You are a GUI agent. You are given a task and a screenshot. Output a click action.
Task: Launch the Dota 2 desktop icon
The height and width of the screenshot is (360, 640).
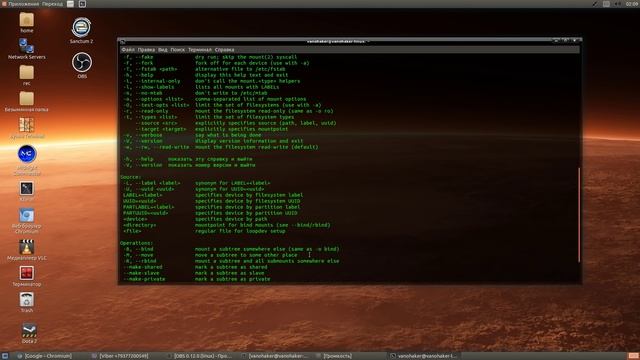(29, 333)
